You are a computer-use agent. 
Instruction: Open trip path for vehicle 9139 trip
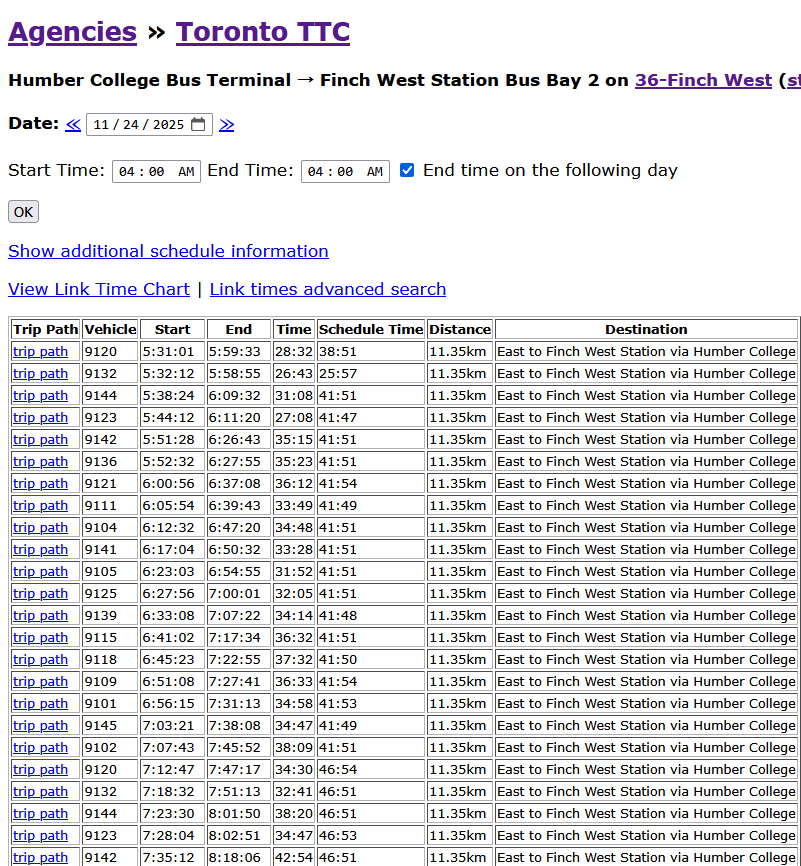(x=40, y=616)
